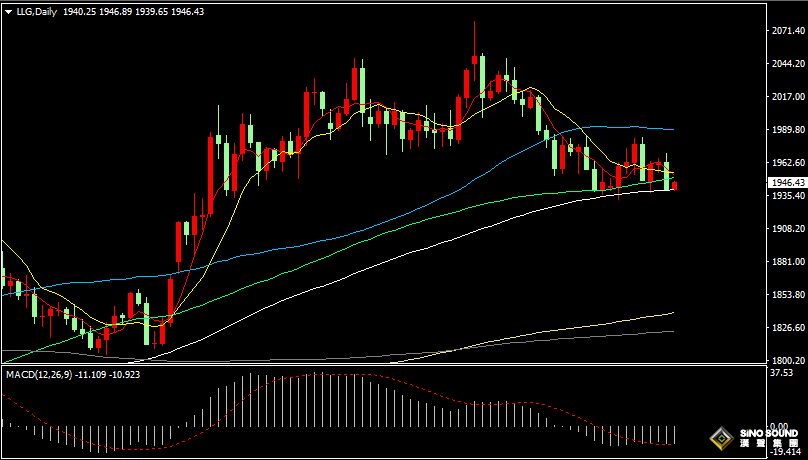Click the 2071.40 price axis label
The height and width of the screenshot is (460, 808).
[787, 31]
